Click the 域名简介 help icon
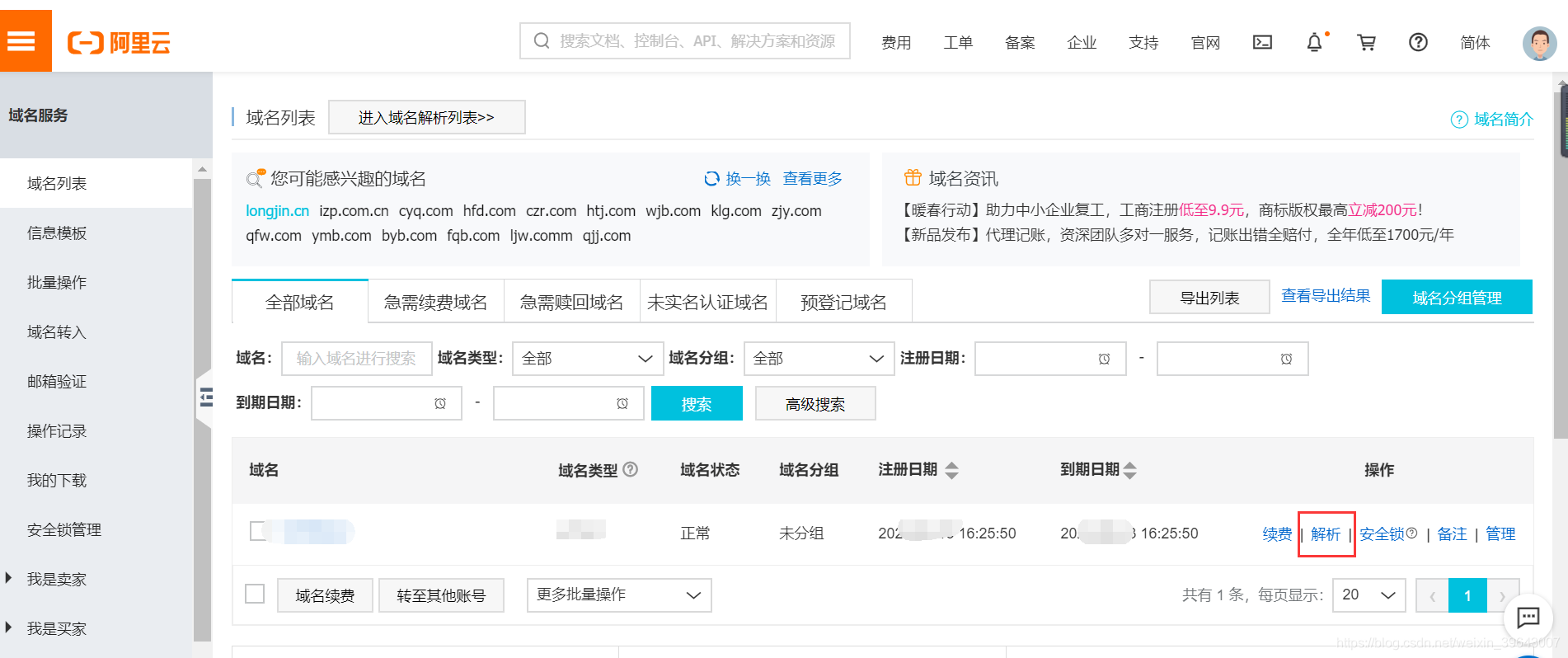This screenshot has width=1568, height=658. coord(1459,120)
